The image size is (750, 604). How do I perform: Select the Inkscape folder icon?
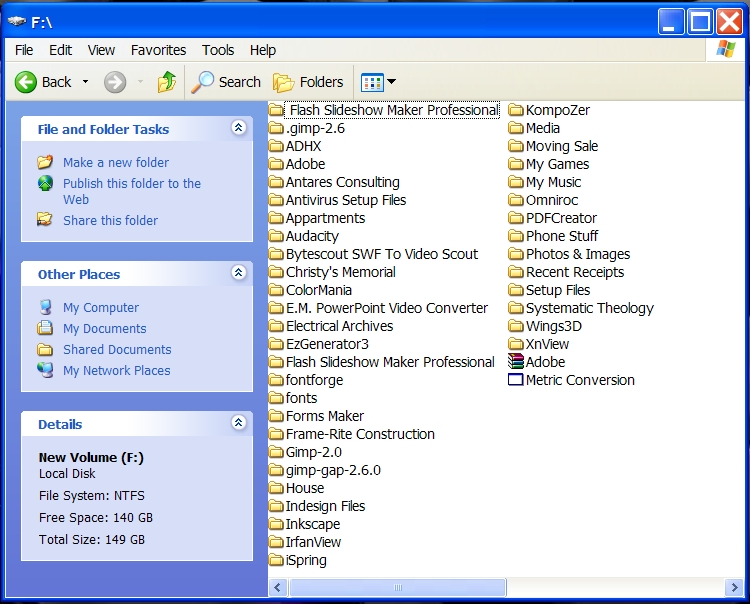[x=276, y=524]
